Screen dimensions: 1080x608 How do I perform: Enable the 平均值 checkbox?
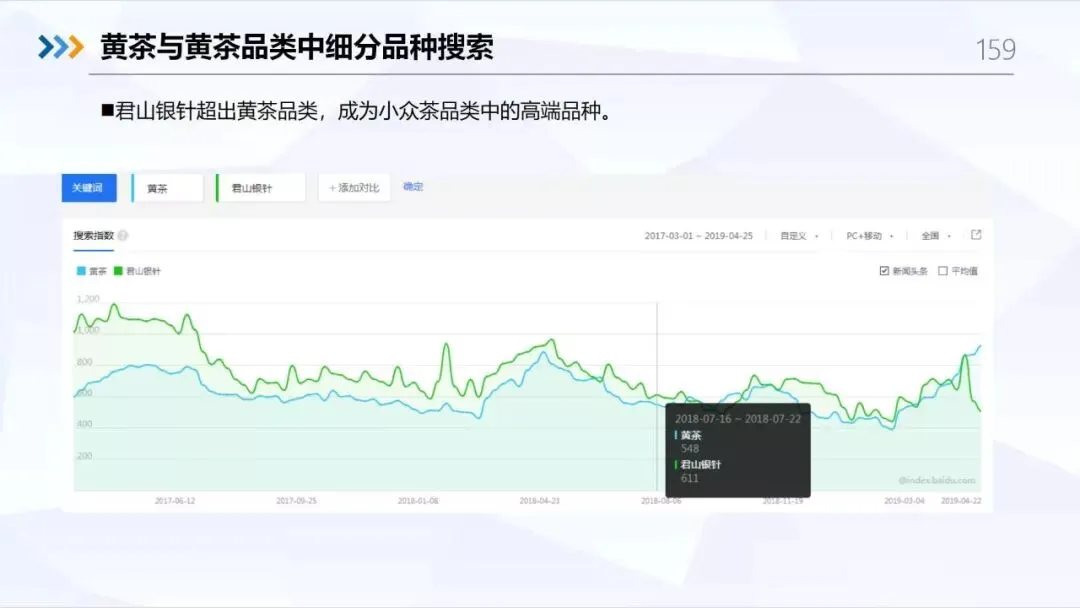coord(943,271)
